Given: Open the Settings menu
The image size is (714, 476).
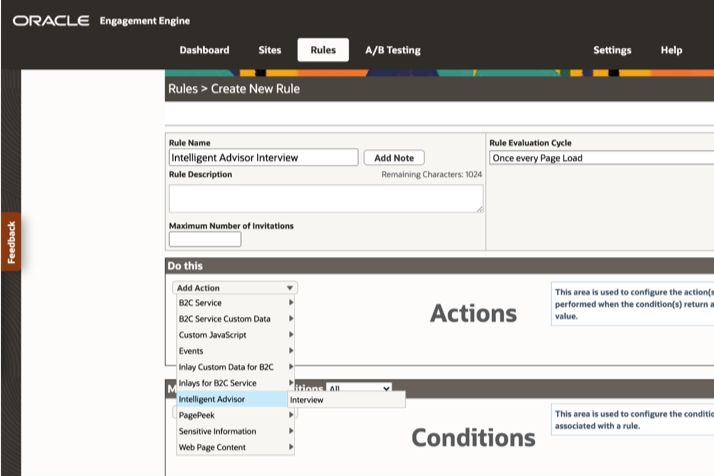Looking at the screenshot, I should 612,50.
